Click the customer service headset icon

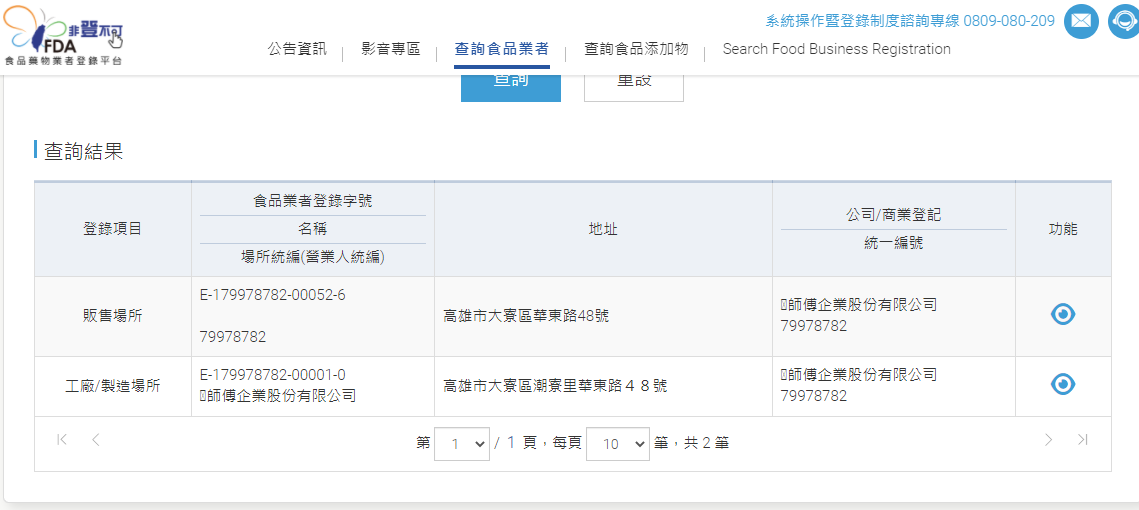coord(1125,21)
